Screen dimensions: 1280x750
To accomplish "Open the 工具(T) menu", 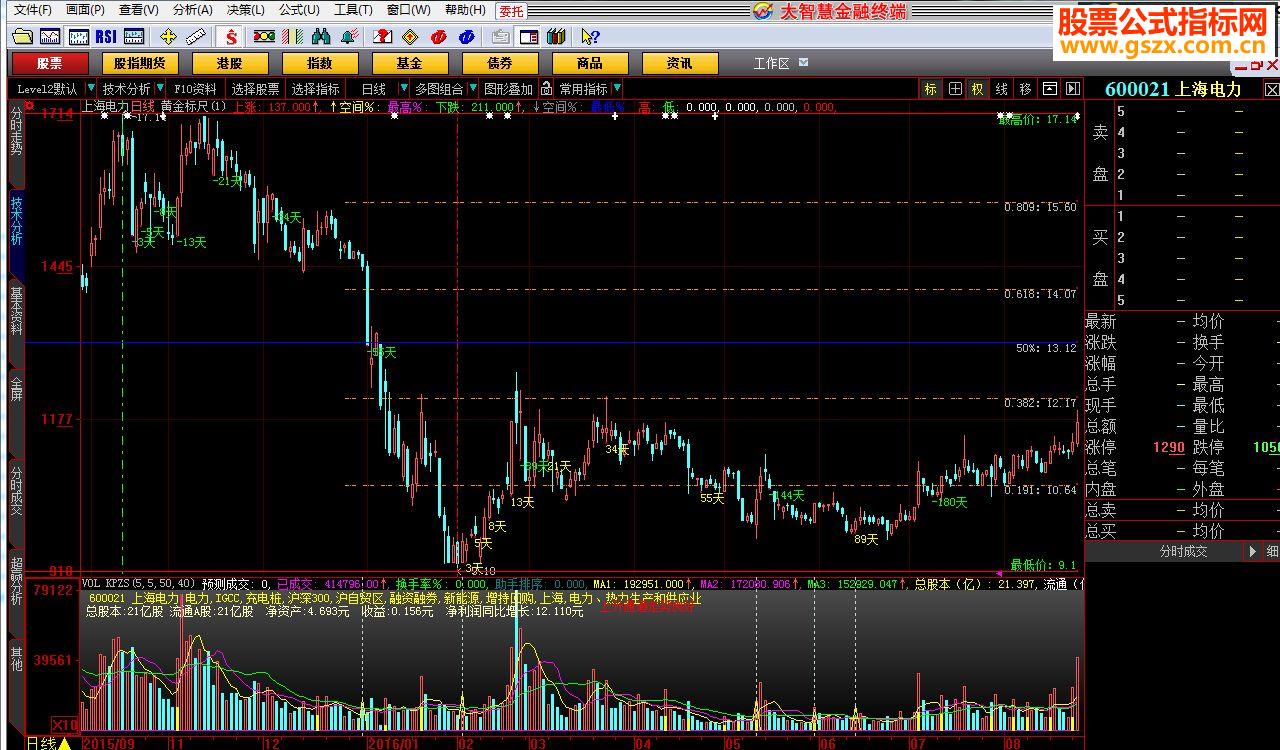I will (353, 10).
